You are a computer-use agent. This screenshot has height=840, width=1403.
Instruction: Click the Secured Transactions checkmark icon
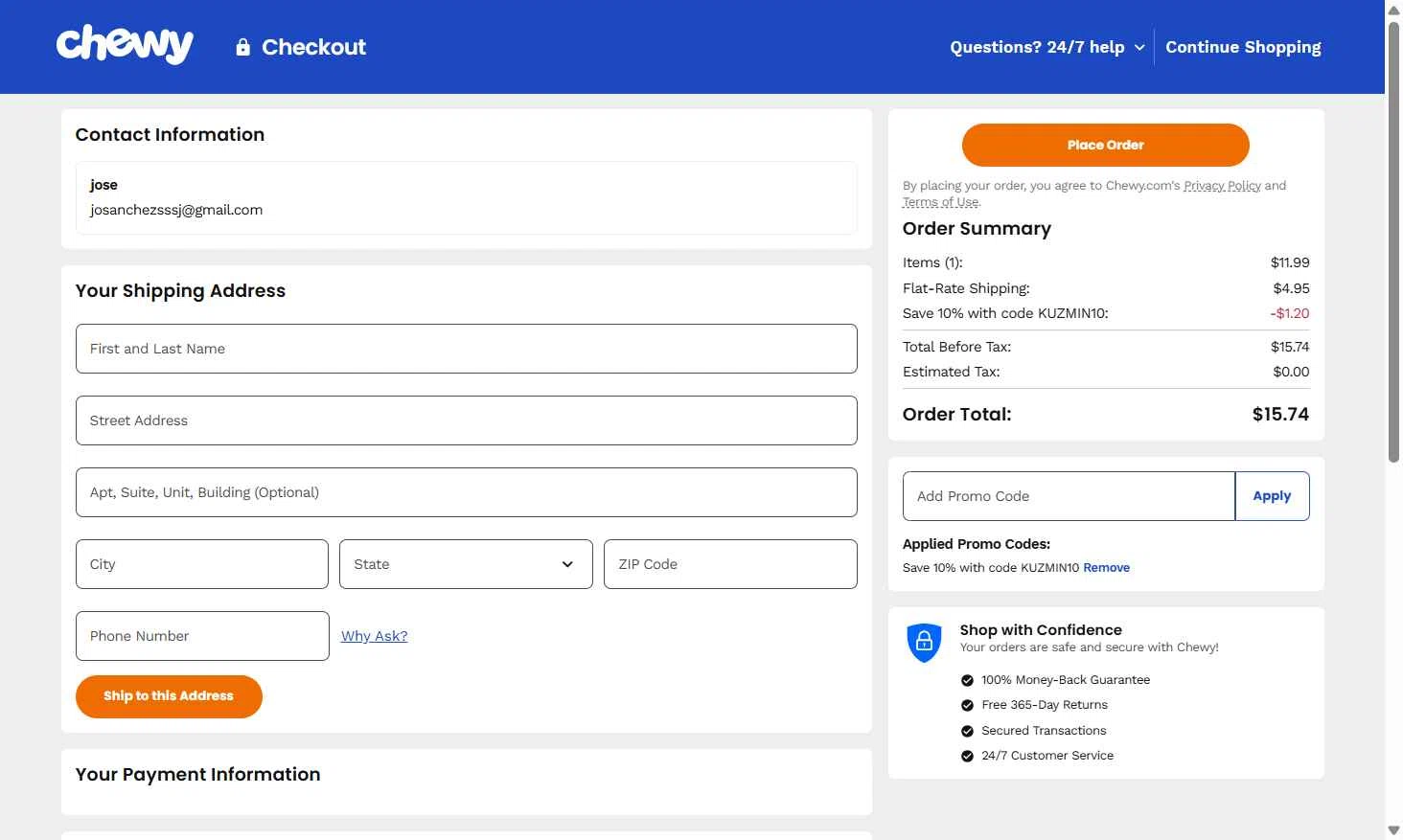[x=967, y=731]
